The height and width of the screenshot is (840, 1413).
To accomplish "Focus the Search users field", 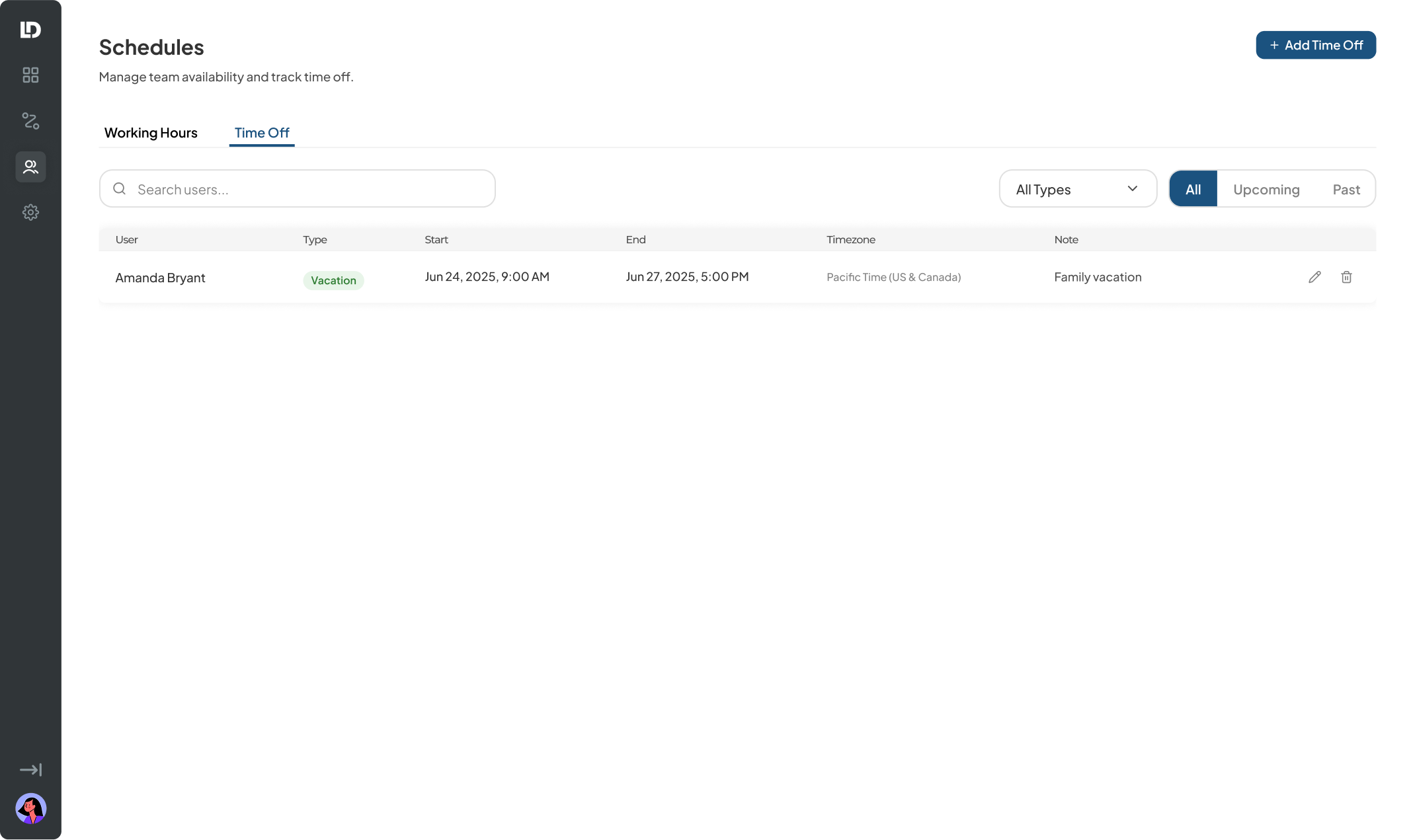I will point(297,188).
